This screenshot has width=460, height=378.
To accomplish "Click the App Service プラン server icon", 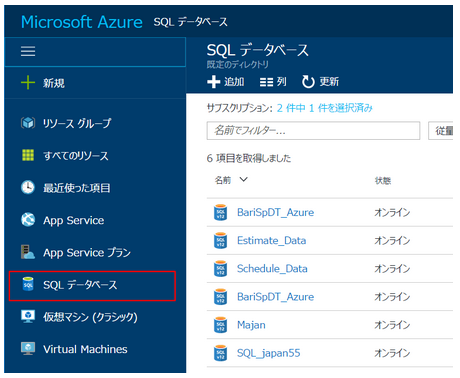I will (x=28, y=252).
